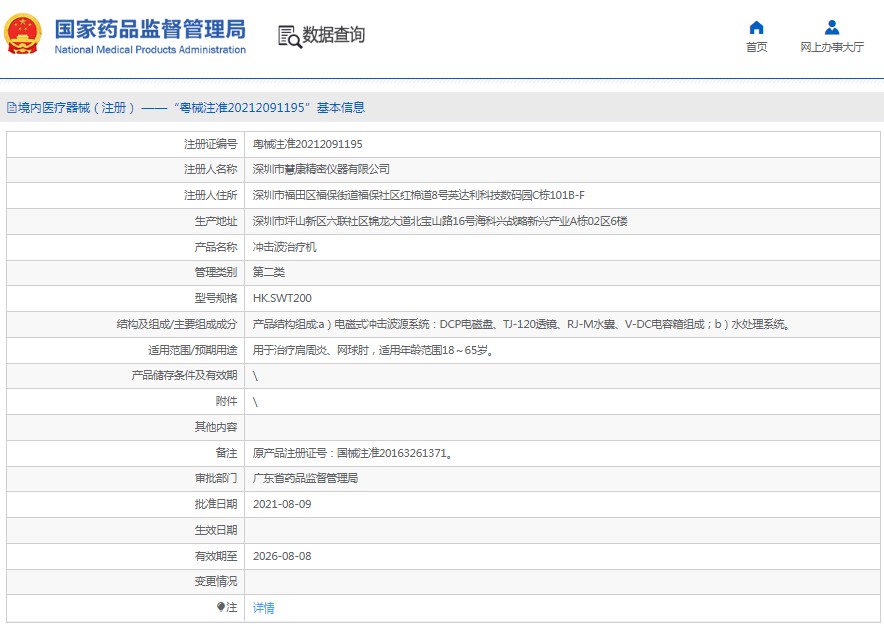Click the online service hall person icon

point(832,27)
